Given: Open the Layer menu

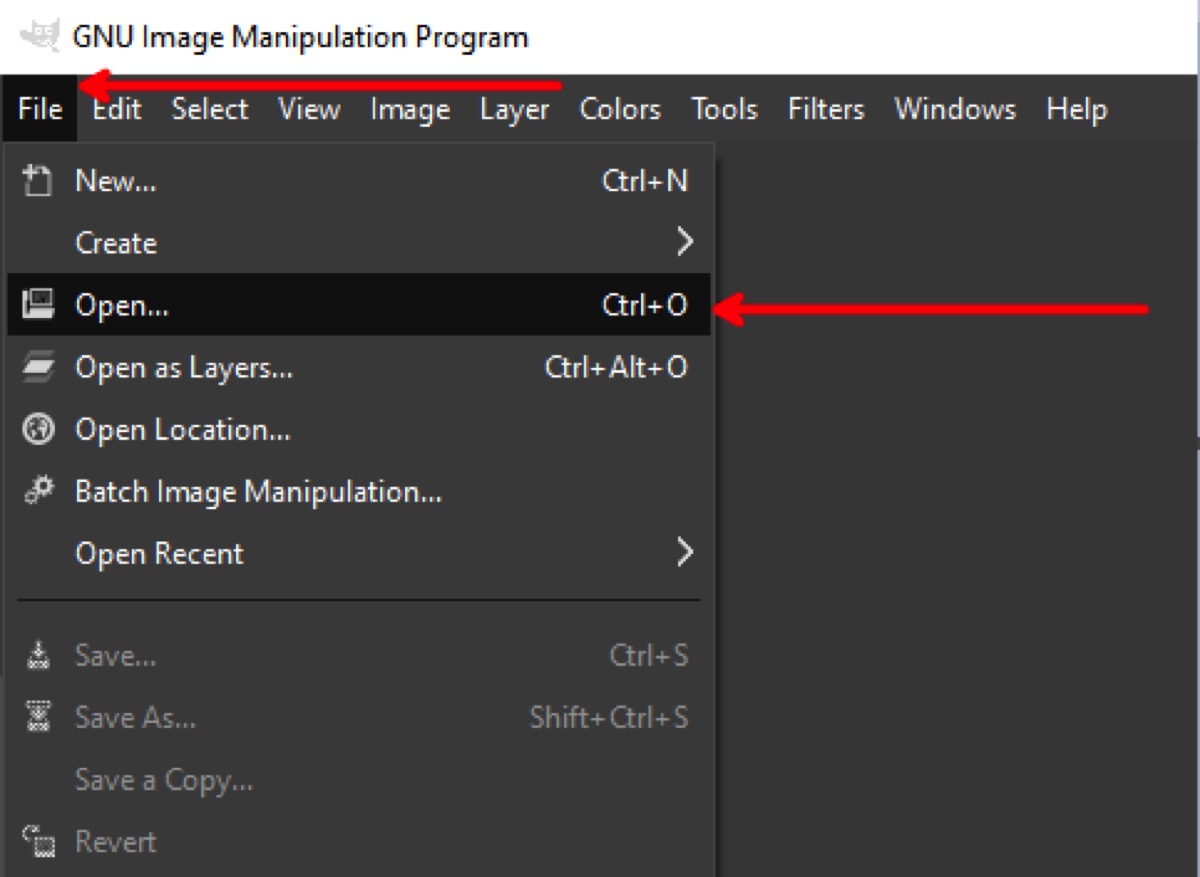Looking at the screenshot, I should tap(514, 108).
